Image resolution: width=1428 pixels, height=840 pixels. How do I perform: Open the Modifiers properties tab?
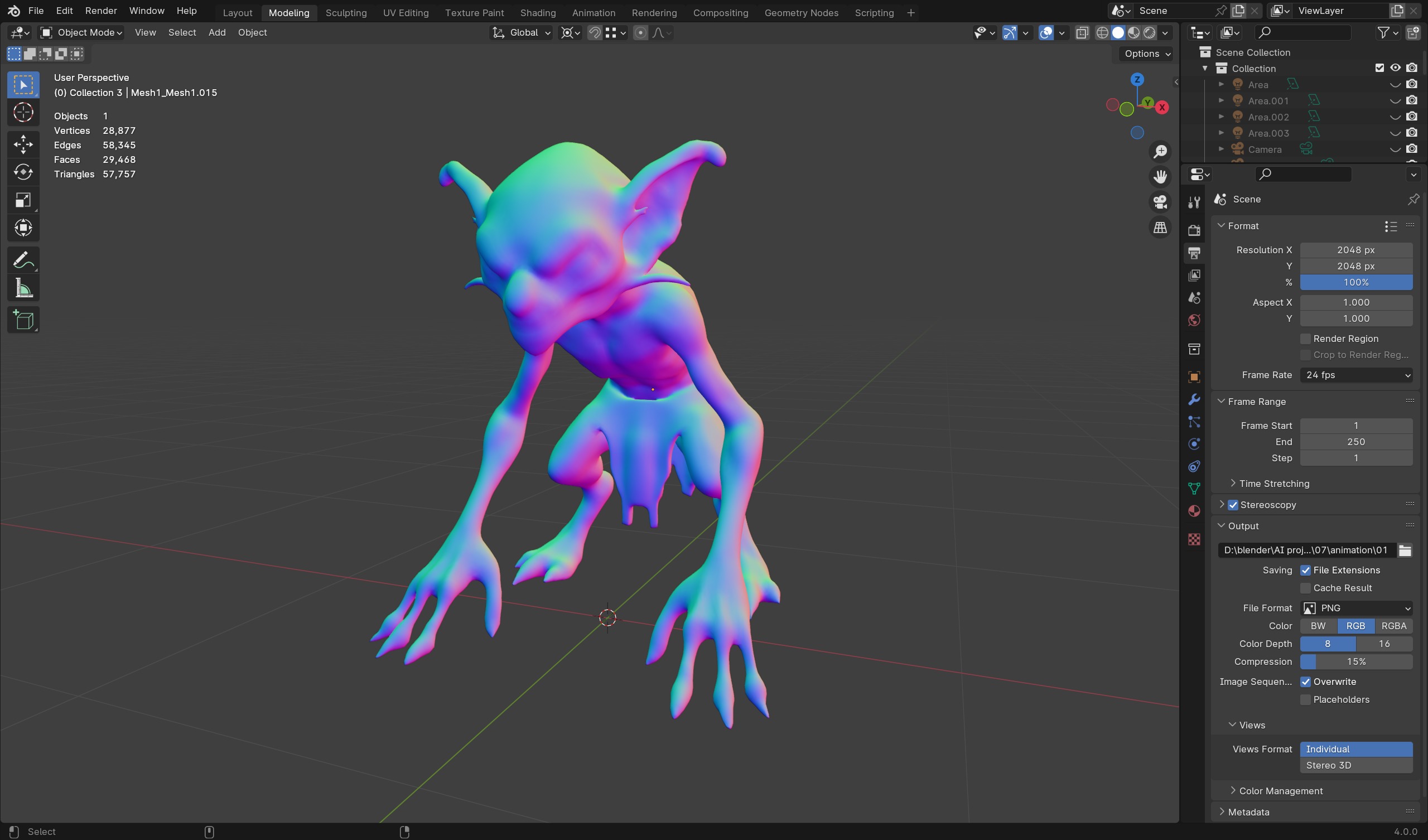pos(1194,399)
